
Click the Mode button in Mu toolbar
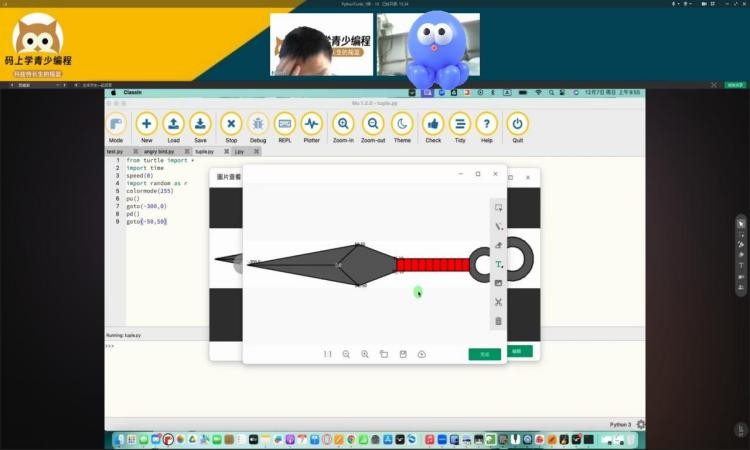pyautogui.click(x=116, y=124)
